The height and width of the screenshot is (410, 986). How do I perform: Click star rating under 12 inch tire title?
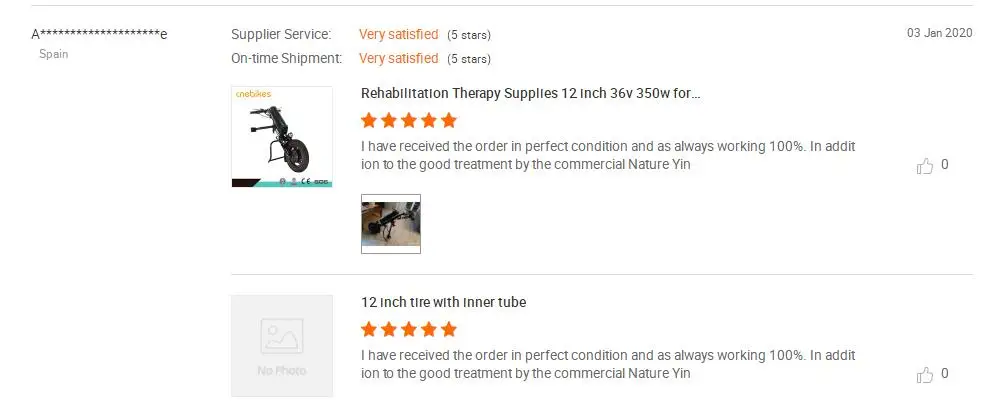408,329
